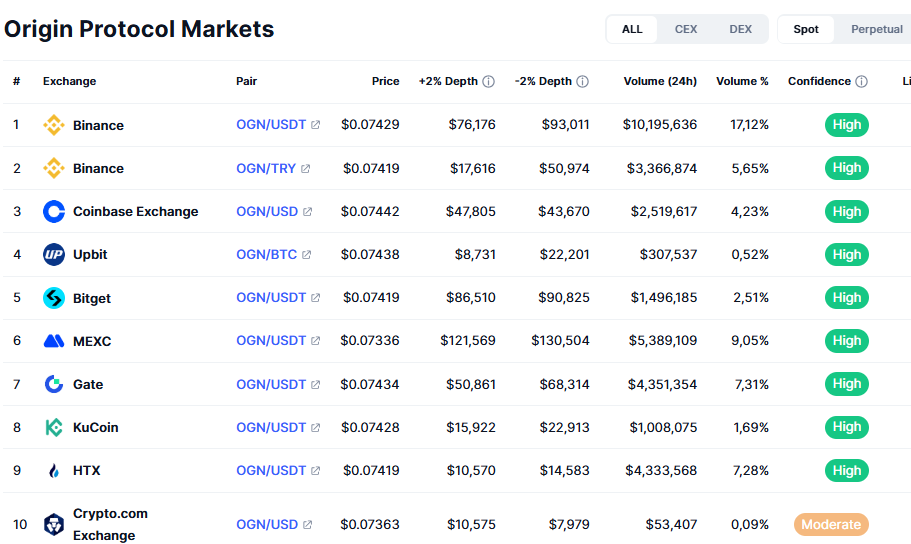Image resolution: width=911 pixels, height=544 pixels.
Task: Click the Gate exchange logo icon
Action: coord(54,384)
